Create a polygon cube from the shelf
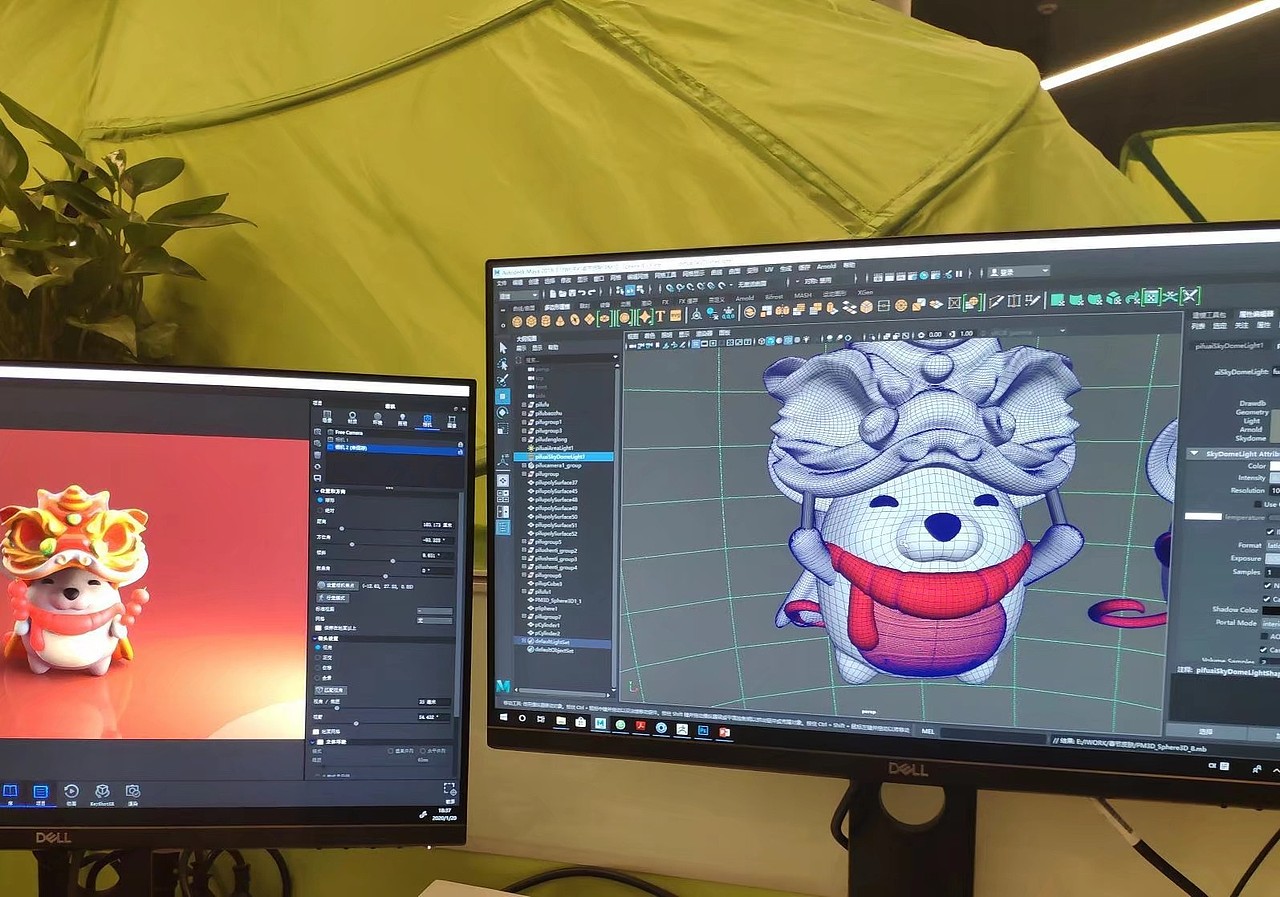Screen dimensions: 1280x897 coord(531,321)
